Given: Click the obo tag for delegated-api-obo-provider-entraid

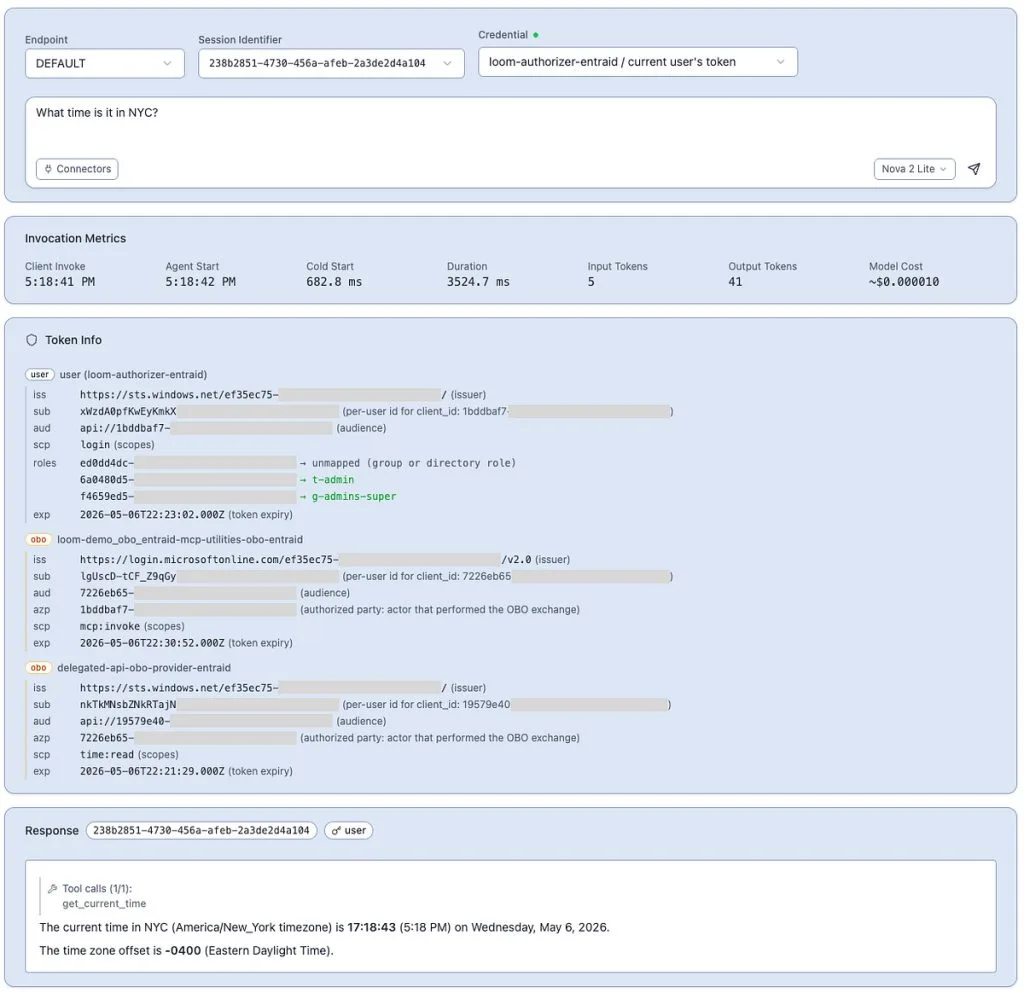Looking at the screenshot, I should coord(39,668).
